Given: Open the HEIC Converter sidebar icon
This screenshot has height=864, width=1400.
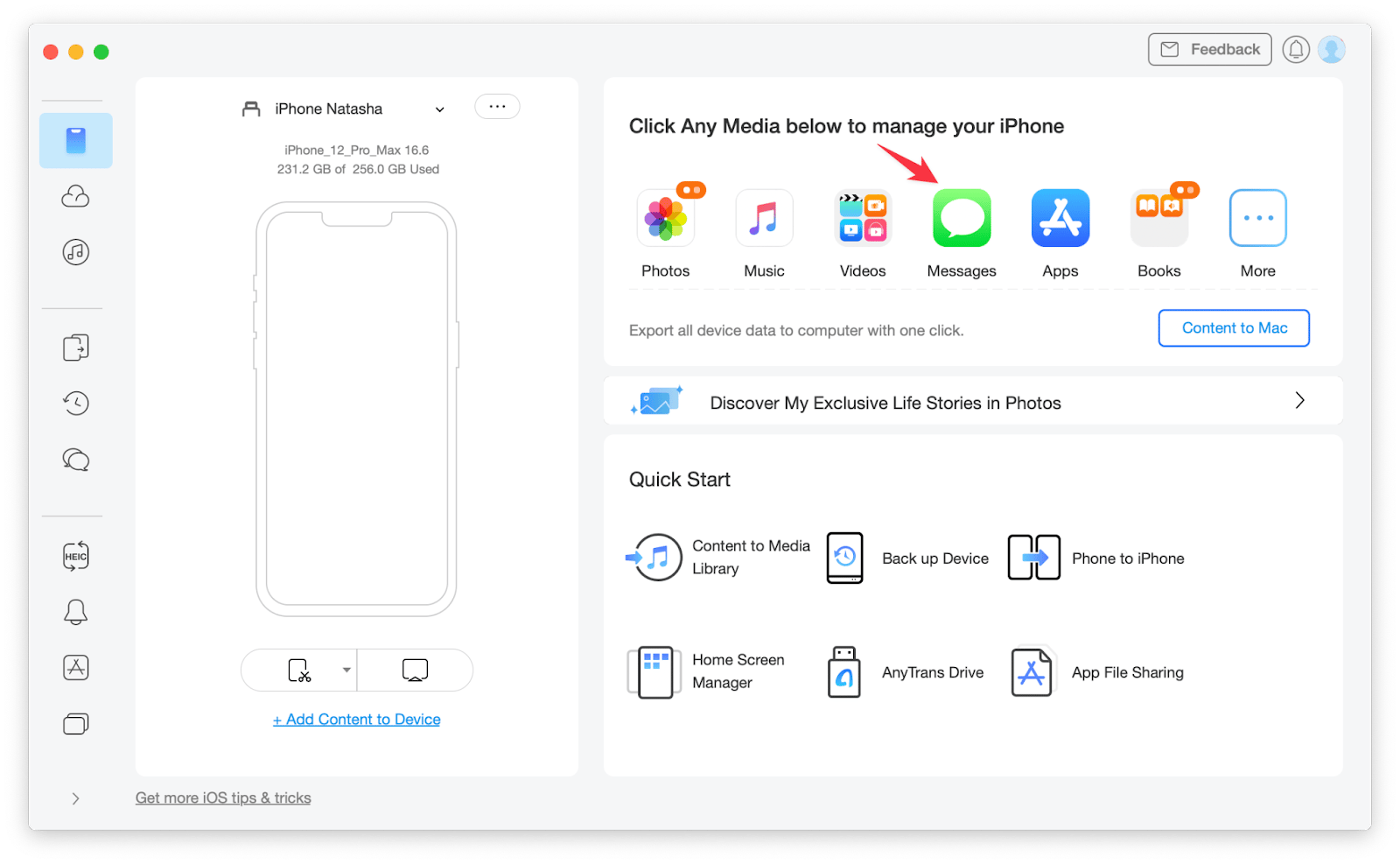Looking at the screenshot, I should pos(76,556).
